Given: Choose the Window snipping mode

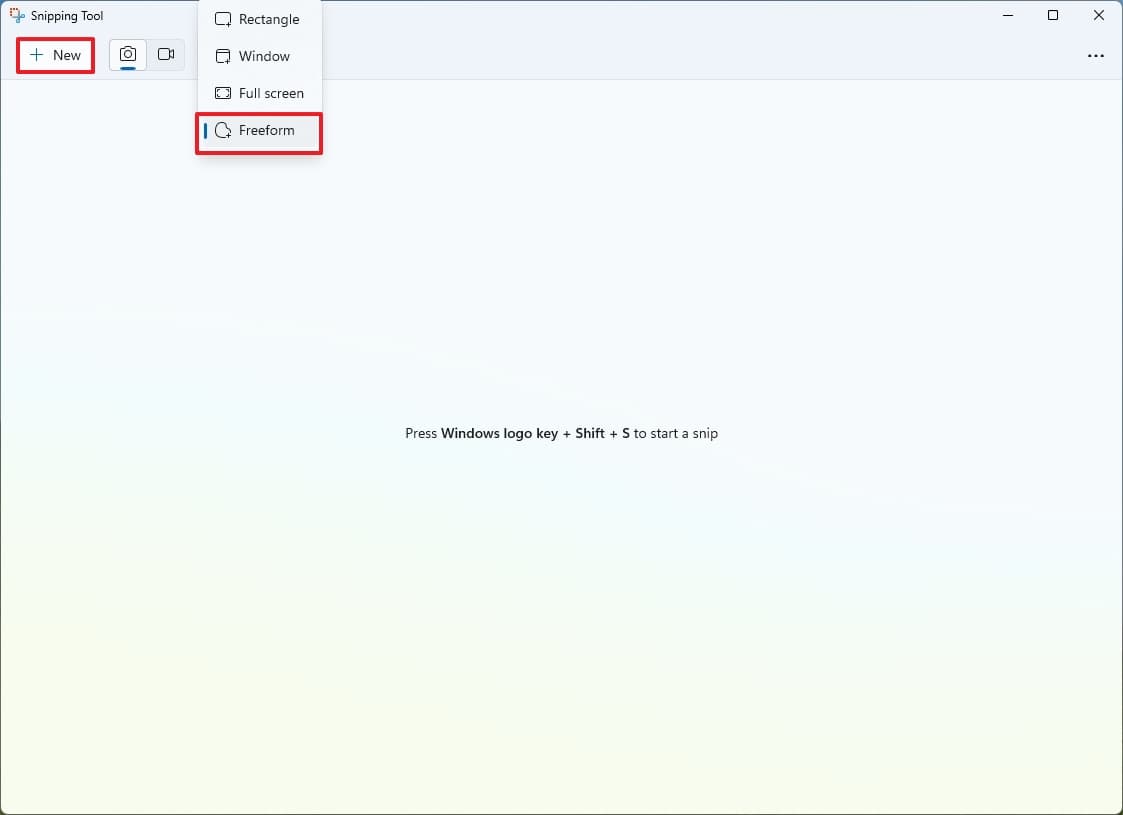Looking at the screenshot, I should click(259, 57).
